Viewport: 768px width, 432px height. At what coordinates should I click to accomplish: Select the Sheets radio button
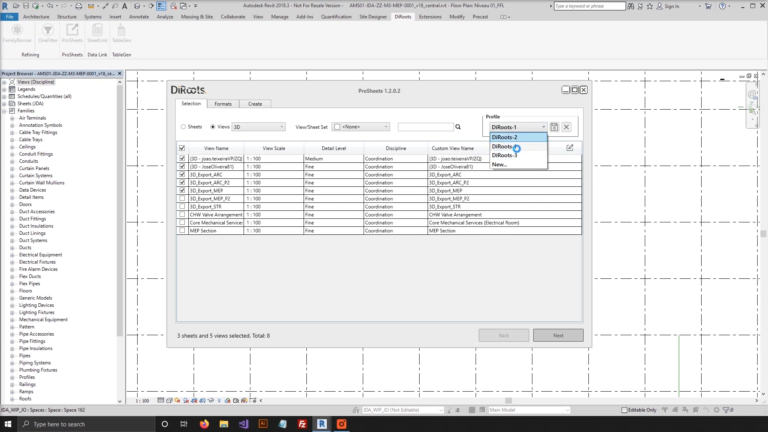click(183, 127)
